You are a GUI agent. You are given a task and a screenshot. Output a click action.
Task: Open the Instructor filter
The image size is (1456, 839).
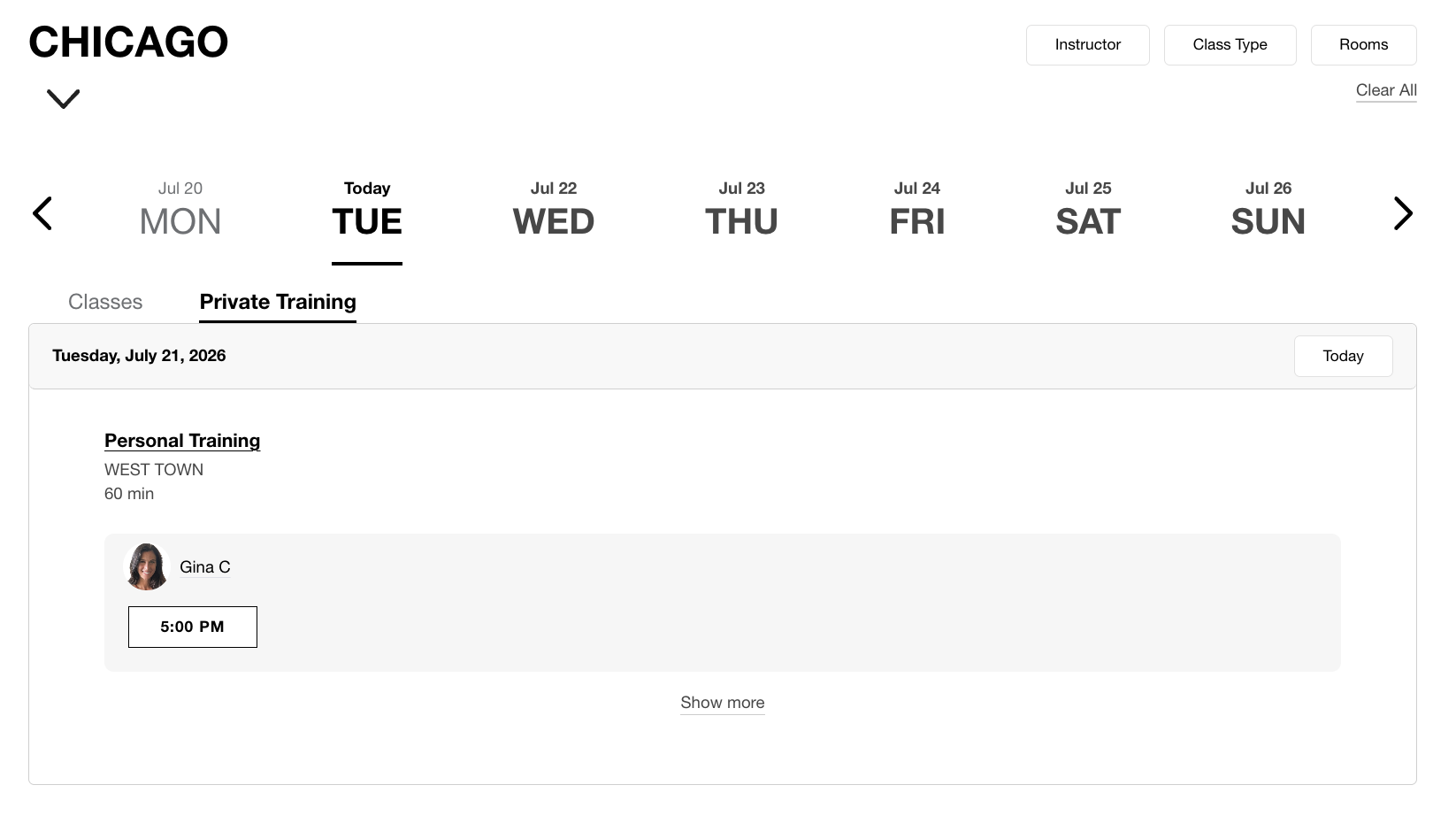[x=1088, y=45]
